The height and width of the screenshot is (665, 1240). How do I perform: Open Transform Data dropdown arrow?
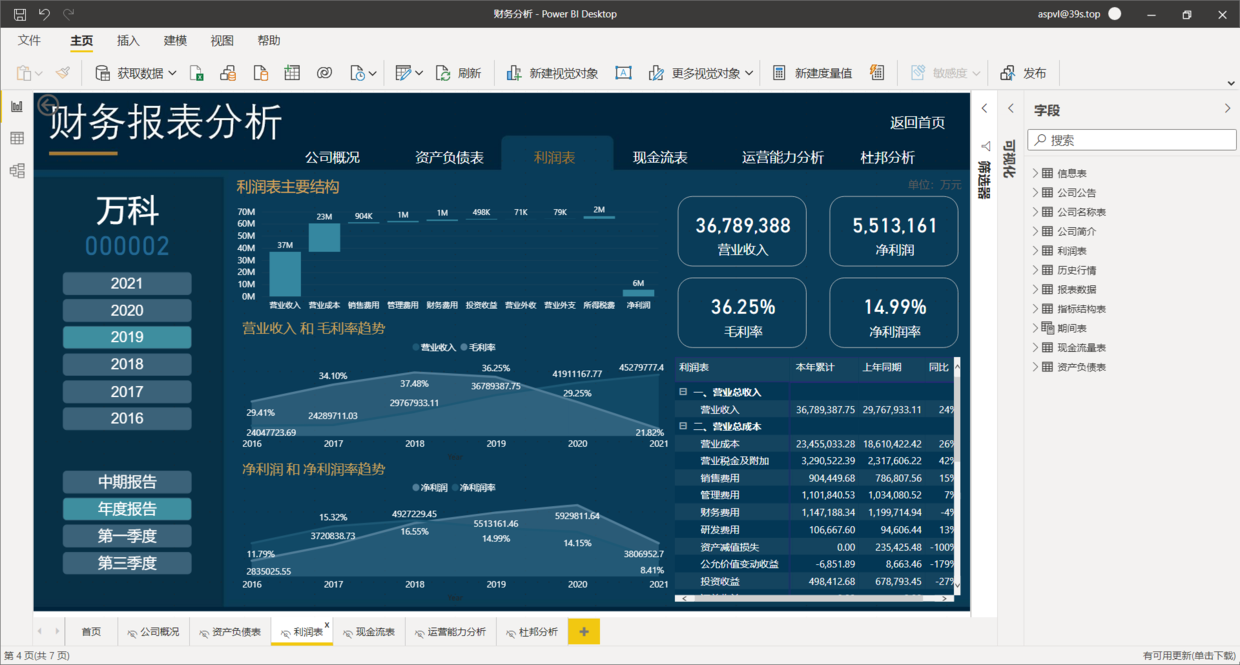point(419,73)
